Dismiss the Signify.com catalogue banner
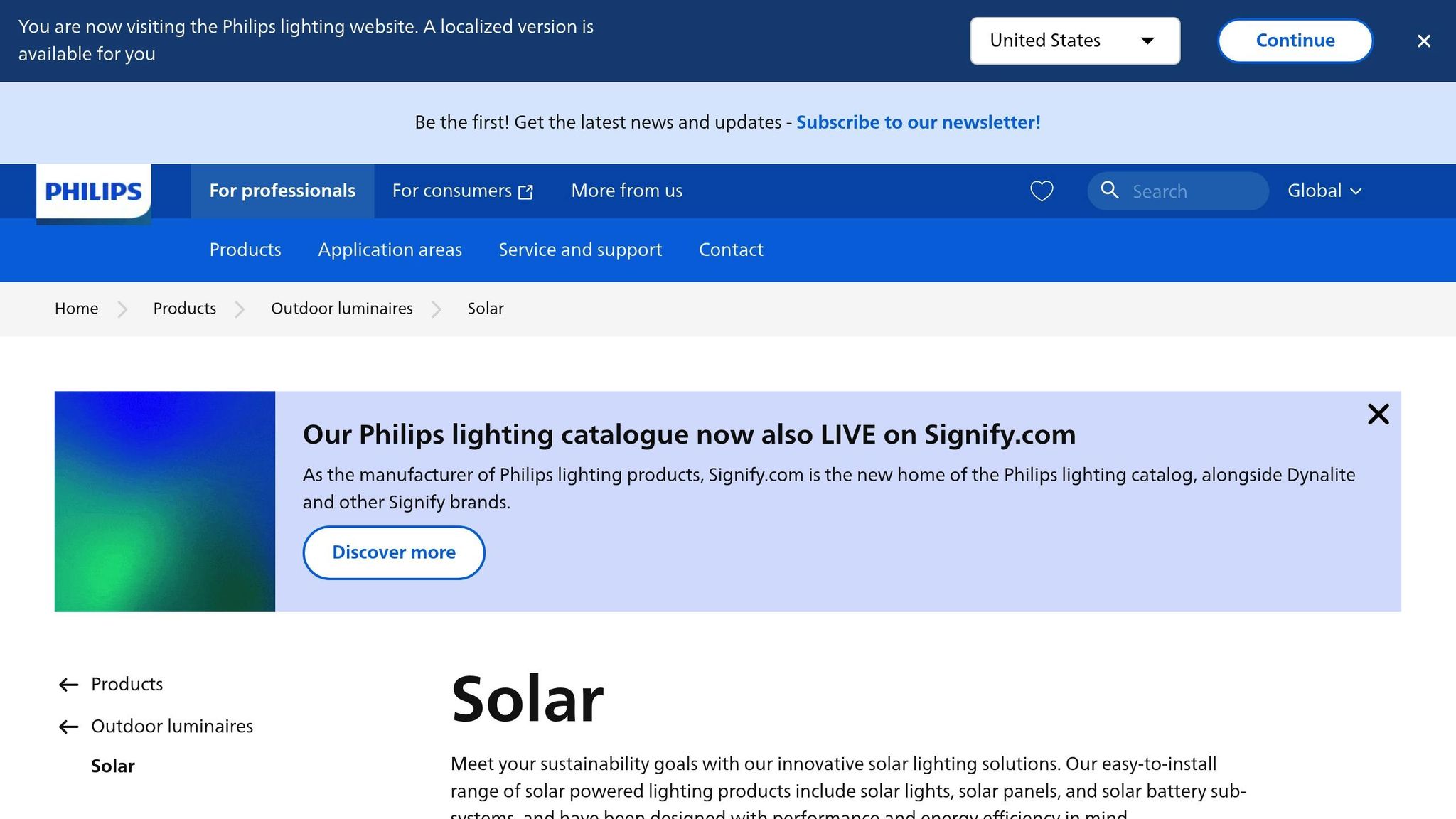Viewport: 1456px width, 819px height. pos(1379,414)
